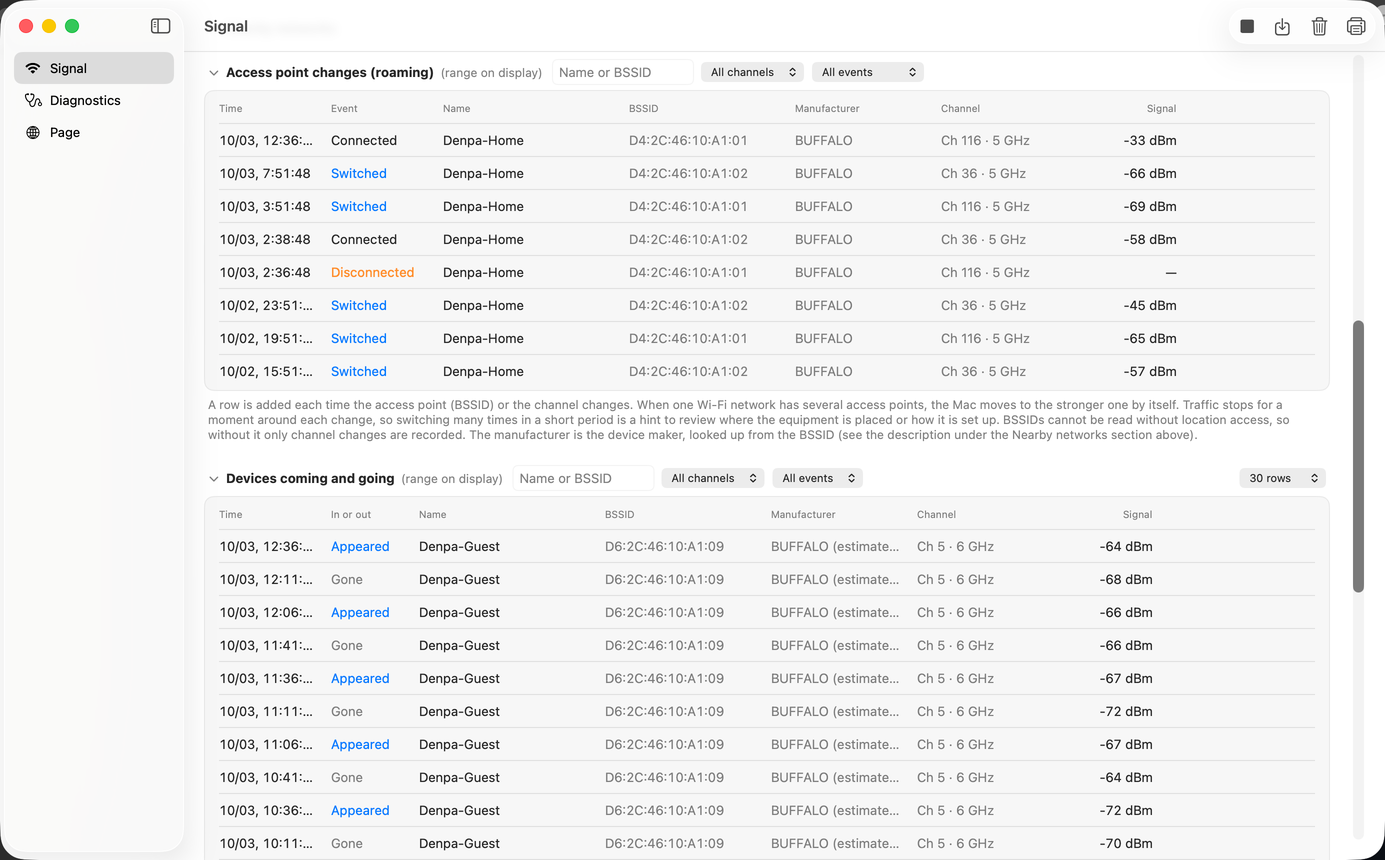Click the square stop icon in toolbar
The width and height of the screenshot is (1385, 860).
[x=1247, y=27]
